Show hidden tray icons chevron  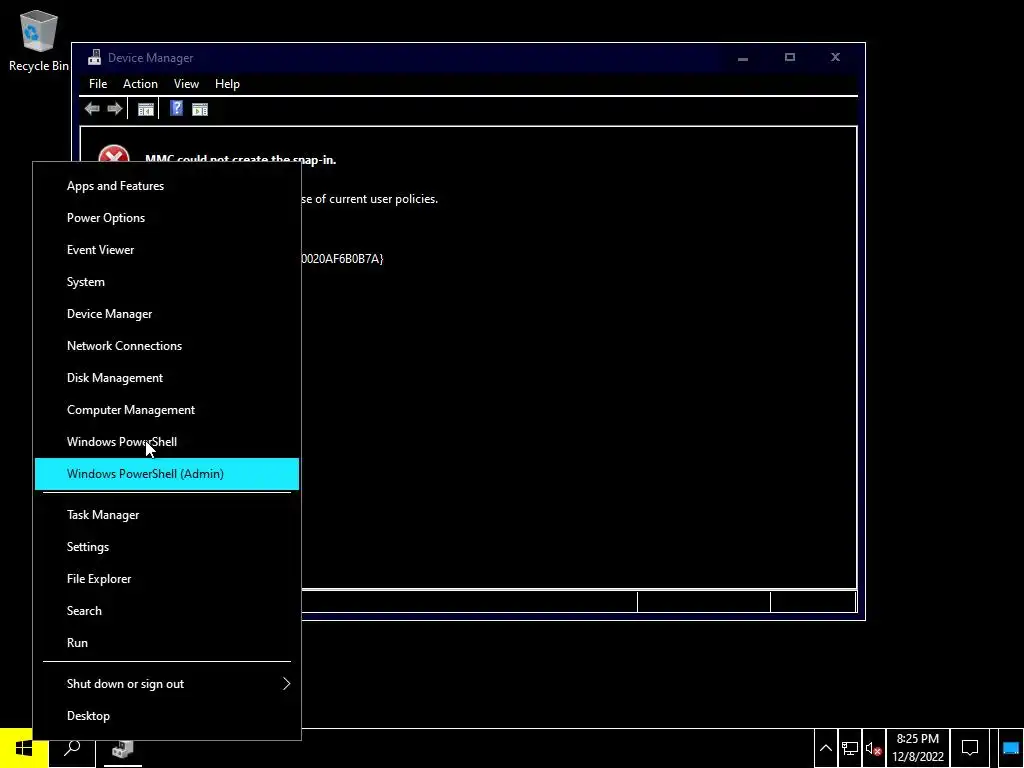point(825,748)
